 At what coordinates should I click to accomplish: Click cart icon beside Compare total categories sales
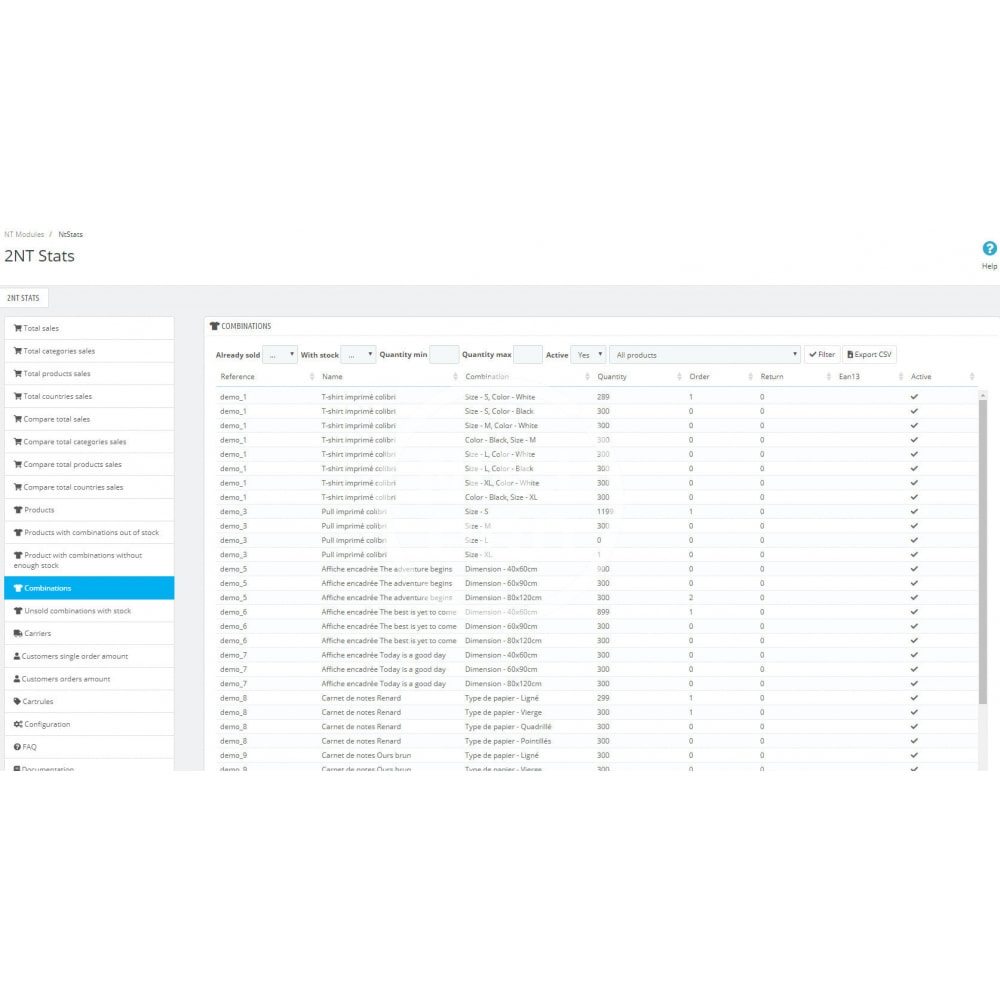pos(18,441)
